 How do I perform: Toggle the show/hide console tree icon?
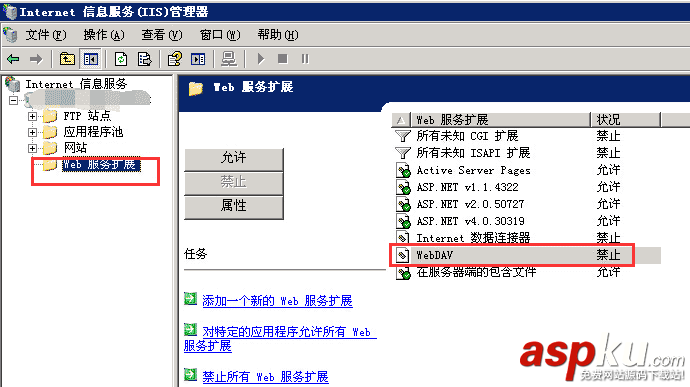click(91, 59)
